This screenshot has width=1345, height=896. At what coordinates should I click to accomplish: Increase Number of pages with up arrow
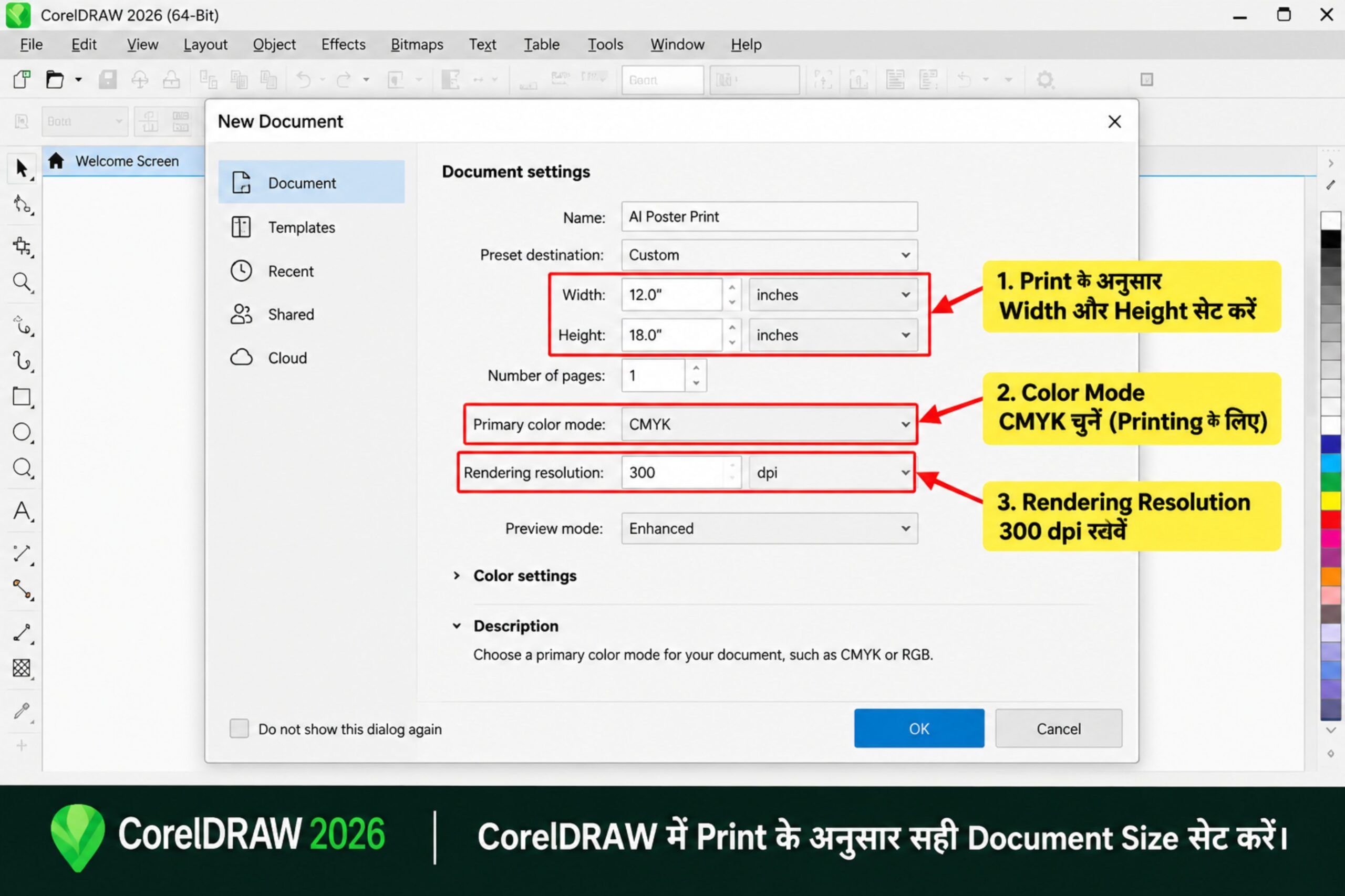[696, 368]
